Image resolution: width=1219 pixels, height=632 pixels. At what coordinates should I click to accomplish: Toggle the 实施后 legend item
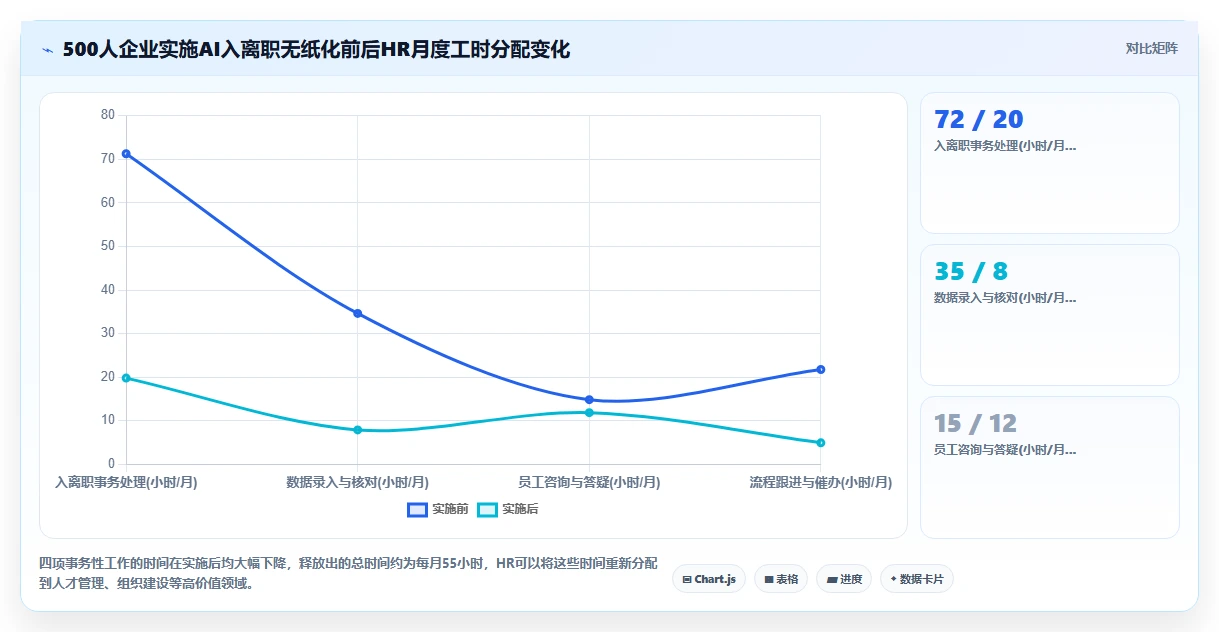click(x=508, y=509)
